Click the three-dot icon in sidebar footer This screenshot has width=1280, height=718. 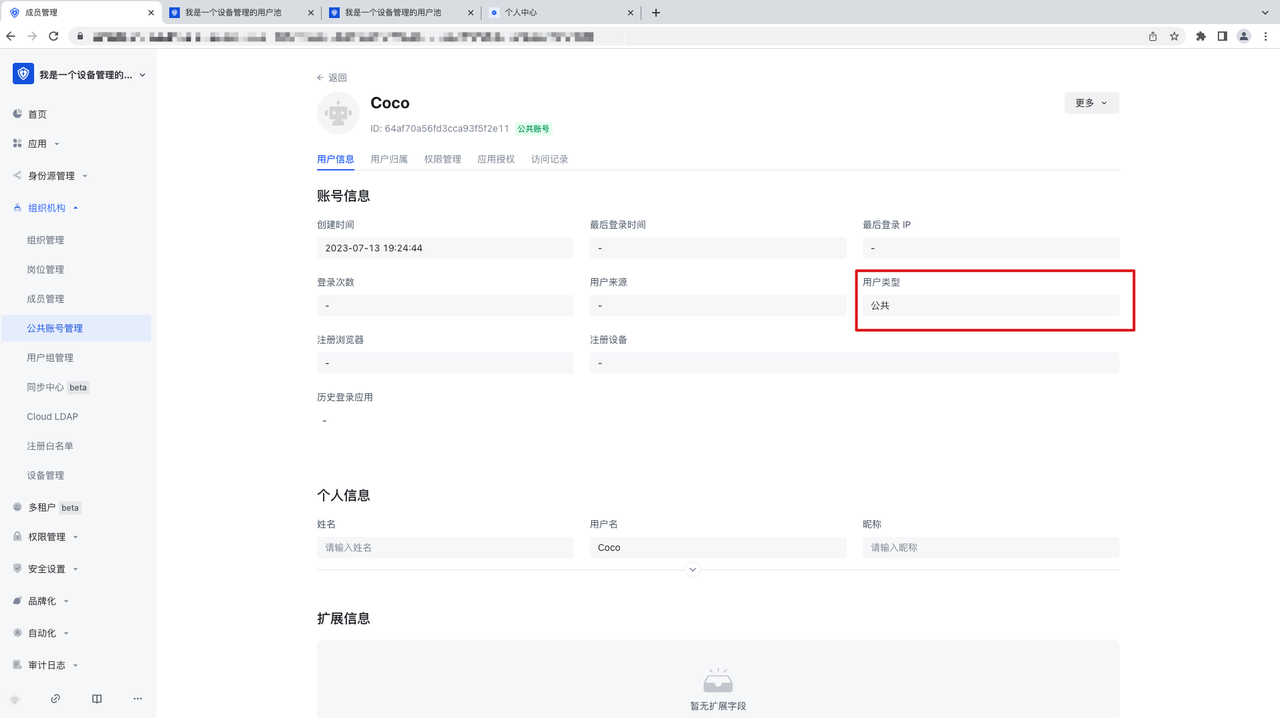[138, 699]
